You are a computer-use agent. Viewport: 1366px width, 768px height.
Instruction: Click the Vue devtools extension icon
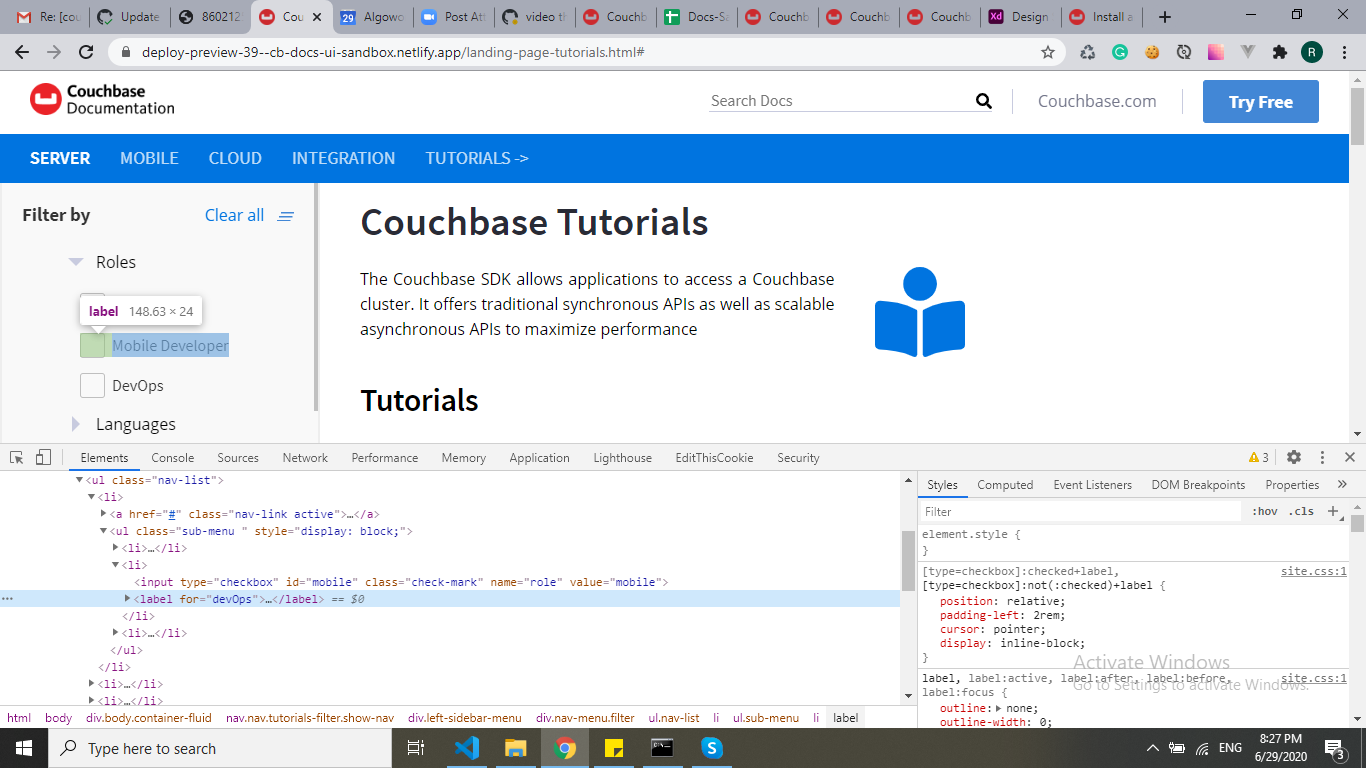pos(1248,52)
